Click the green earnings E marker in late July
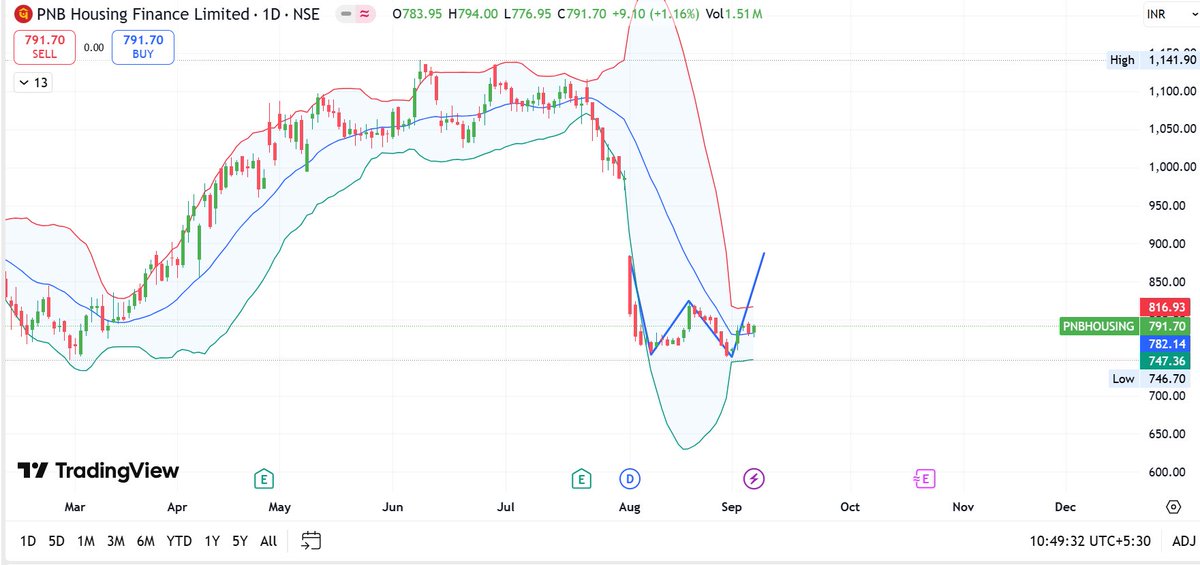 [580, 479]
